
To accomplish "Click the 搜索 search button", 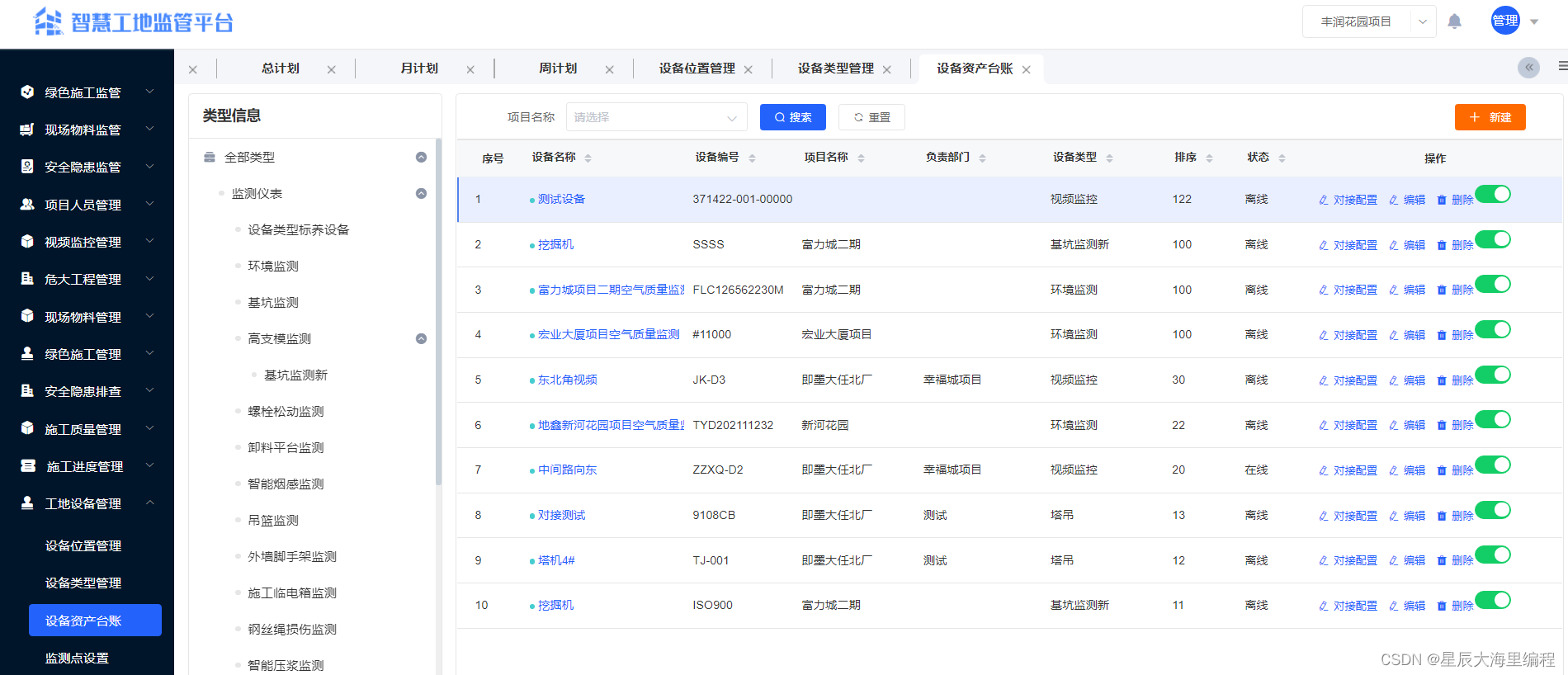I will pyautogui.click(x=792, y=117).
